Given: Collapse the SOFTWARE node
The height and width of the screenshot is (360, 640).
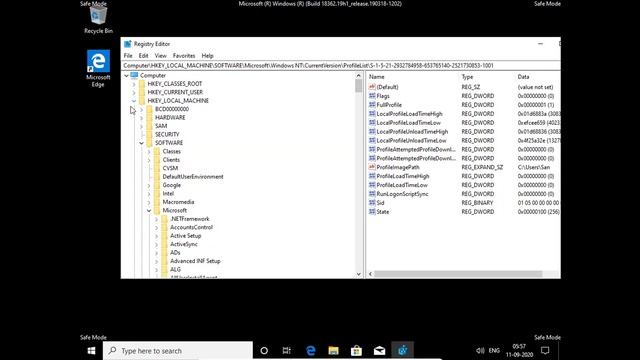Looking at the screenshot, I should point(142,143).
